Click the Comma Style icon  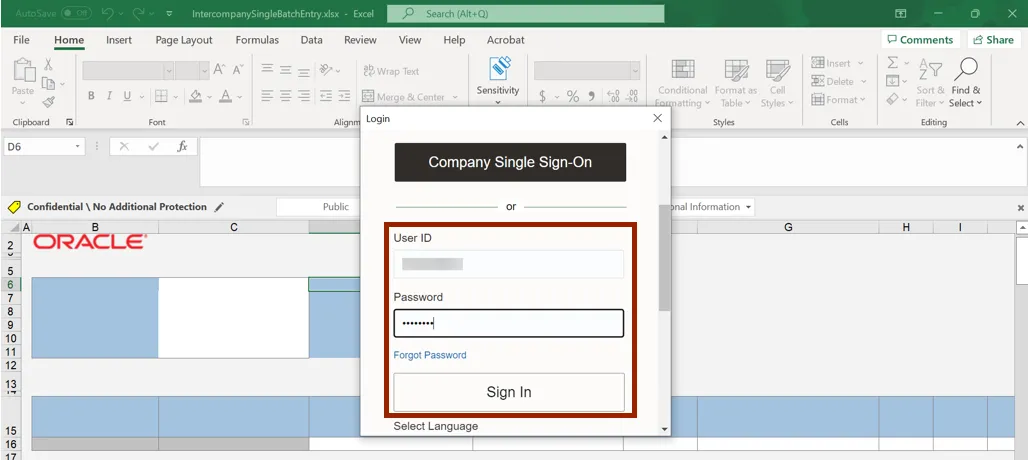[591, 96]
